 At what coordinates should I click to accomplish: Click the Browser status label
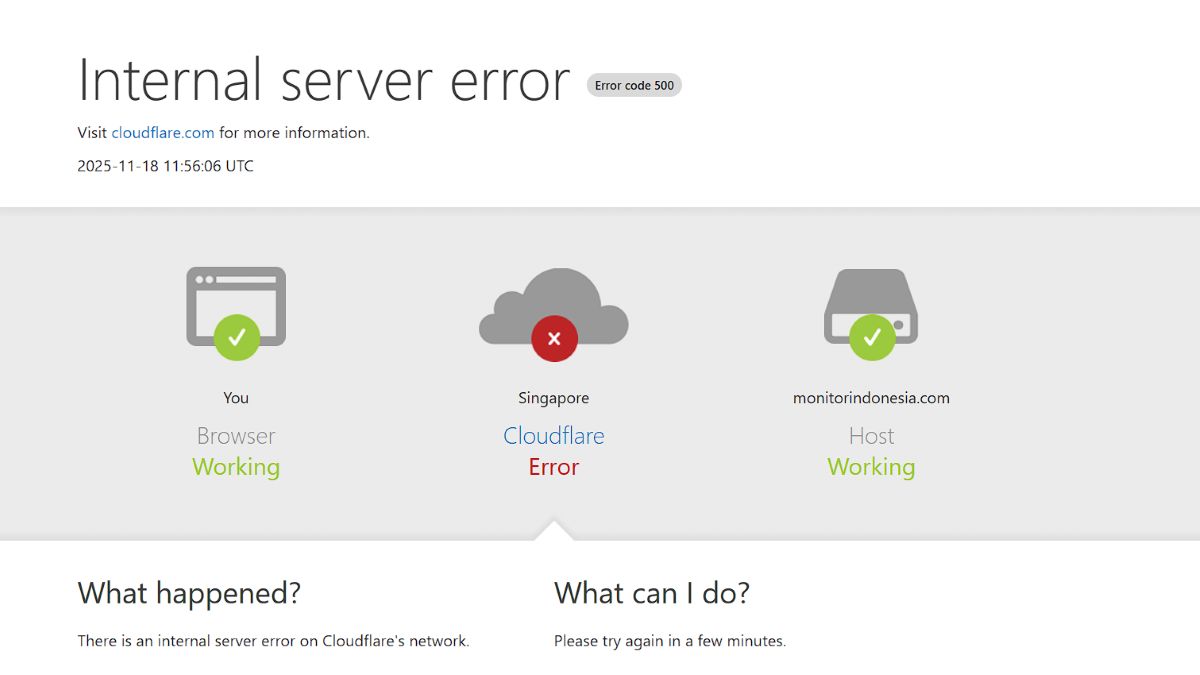click(236, 436)
